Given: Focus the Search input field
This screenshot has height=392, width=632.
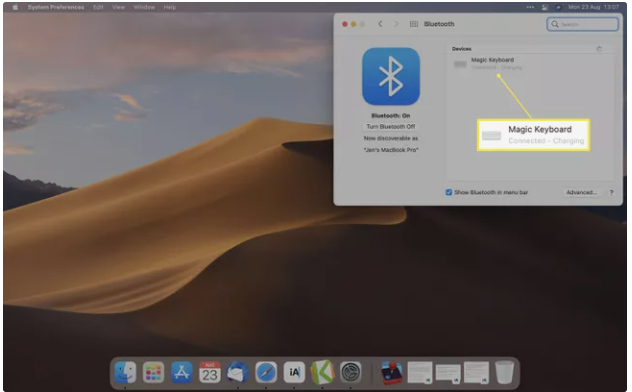Looking at the screenshot, I should pos(582,24).
